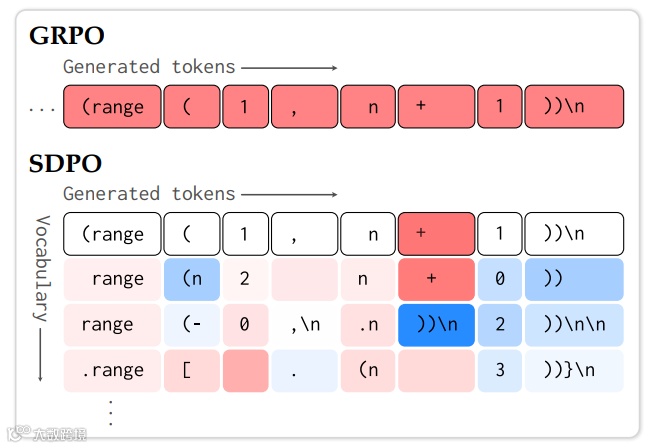The height and width of the screenshot is (448, 654).
Task: Select the red "+" token in GRPO row
Action: coord(436,107)
